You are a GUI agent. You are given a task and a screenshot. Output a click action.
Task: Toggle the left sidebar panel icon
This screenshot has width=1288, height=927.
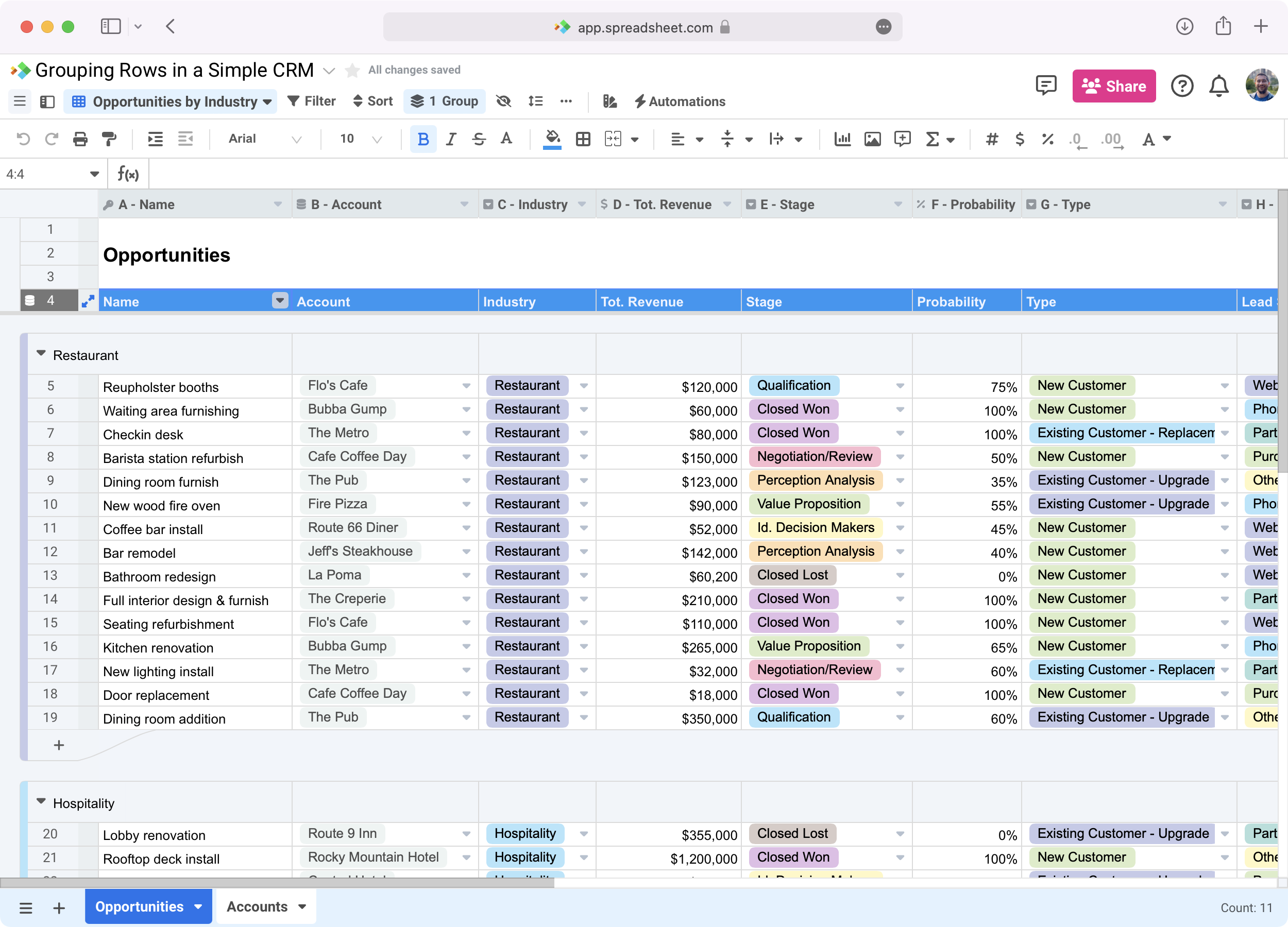tap(47, 101)
